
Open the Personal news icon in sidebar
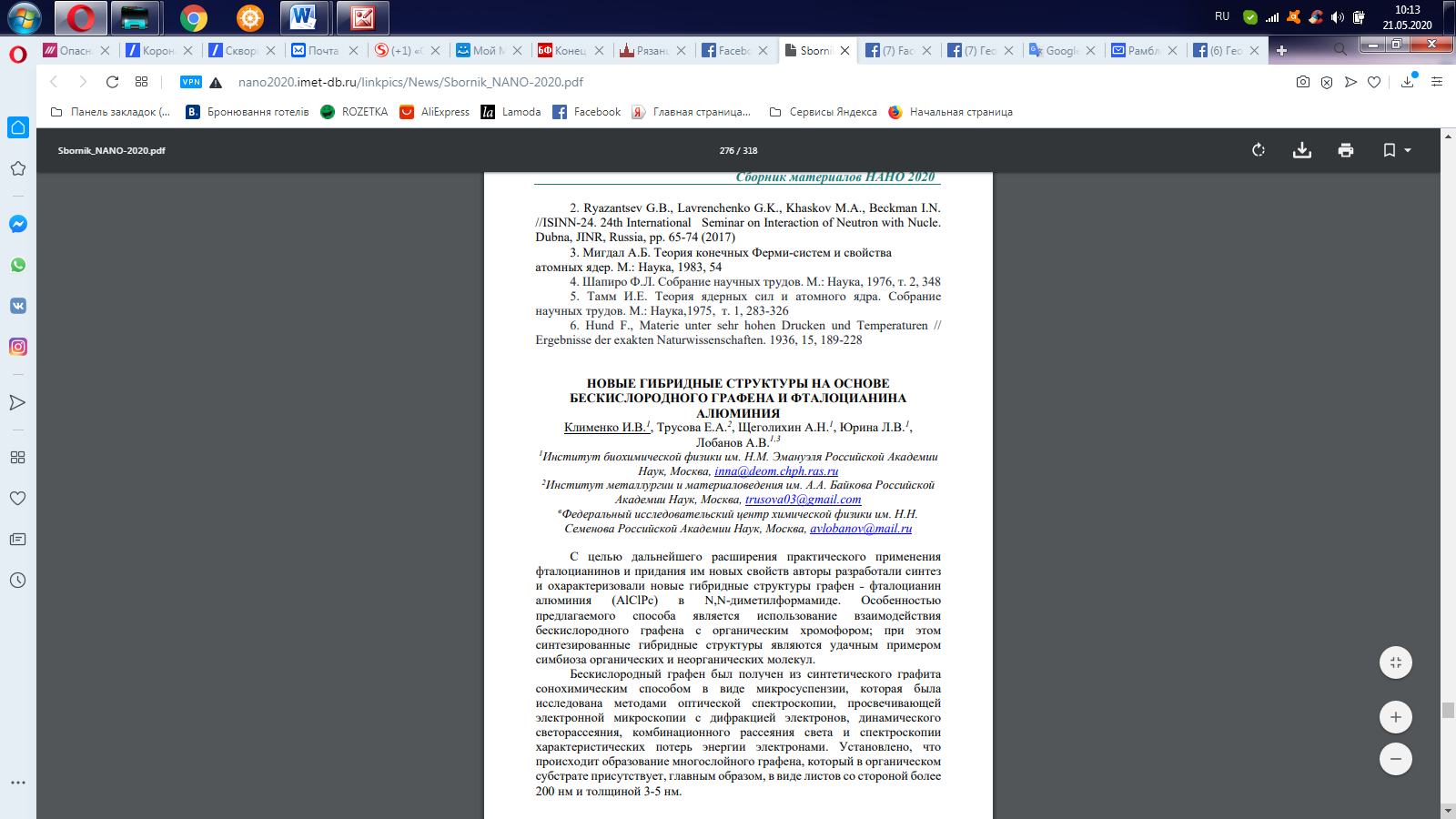click(x=18, y=539)
